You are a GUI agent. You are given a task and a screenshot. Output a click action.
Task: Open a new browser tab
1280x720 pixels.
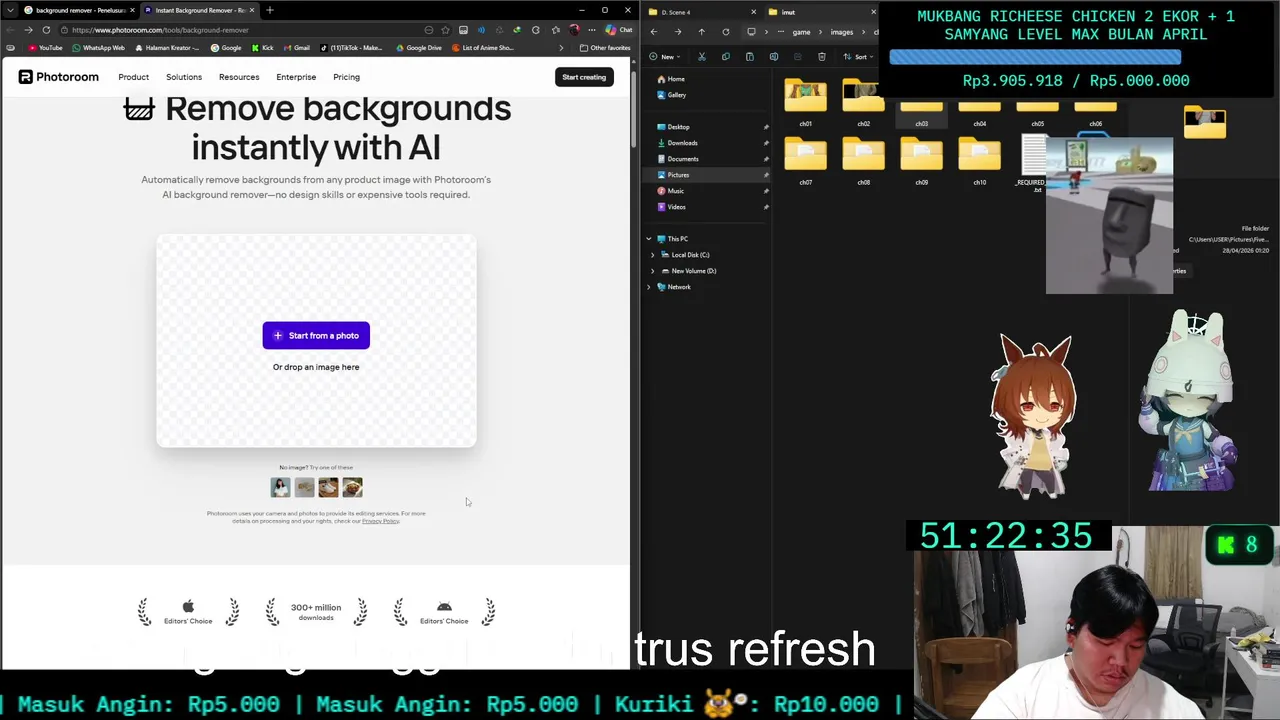point(269,10)
